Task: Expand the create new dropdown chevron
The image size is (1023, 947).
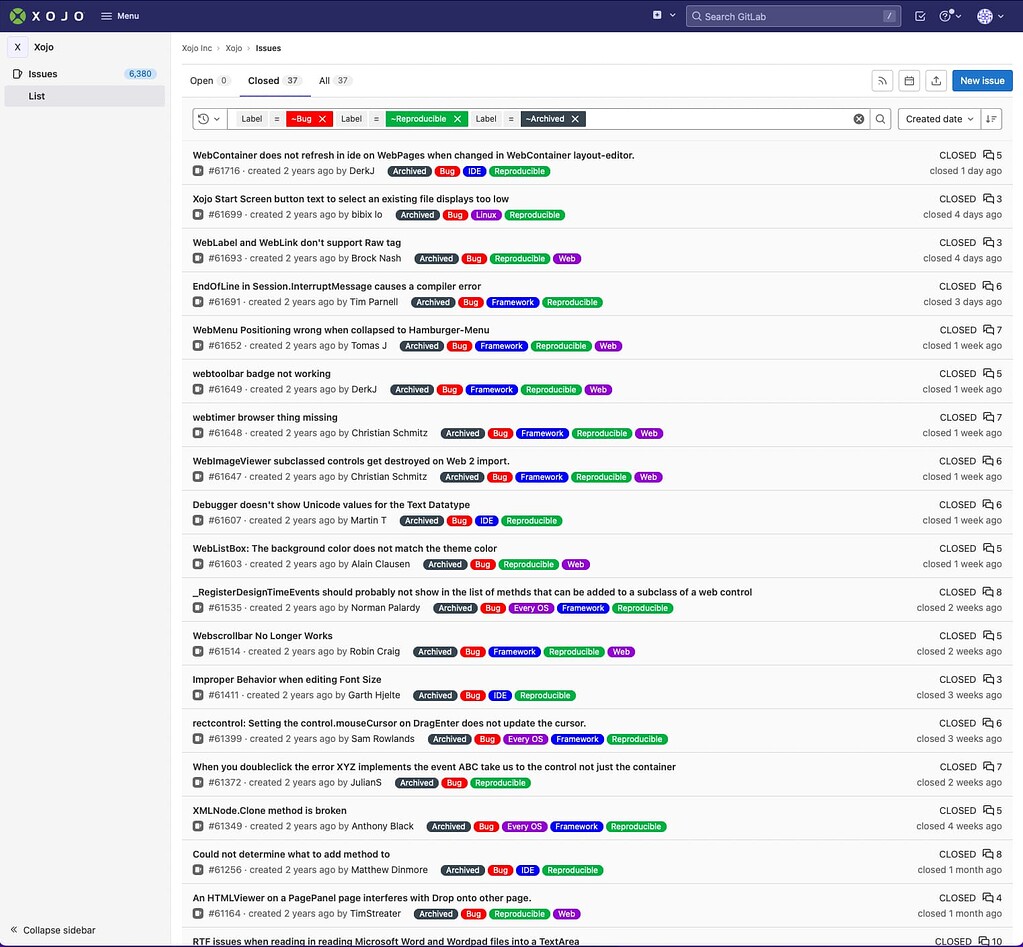Action: point(673,15)
